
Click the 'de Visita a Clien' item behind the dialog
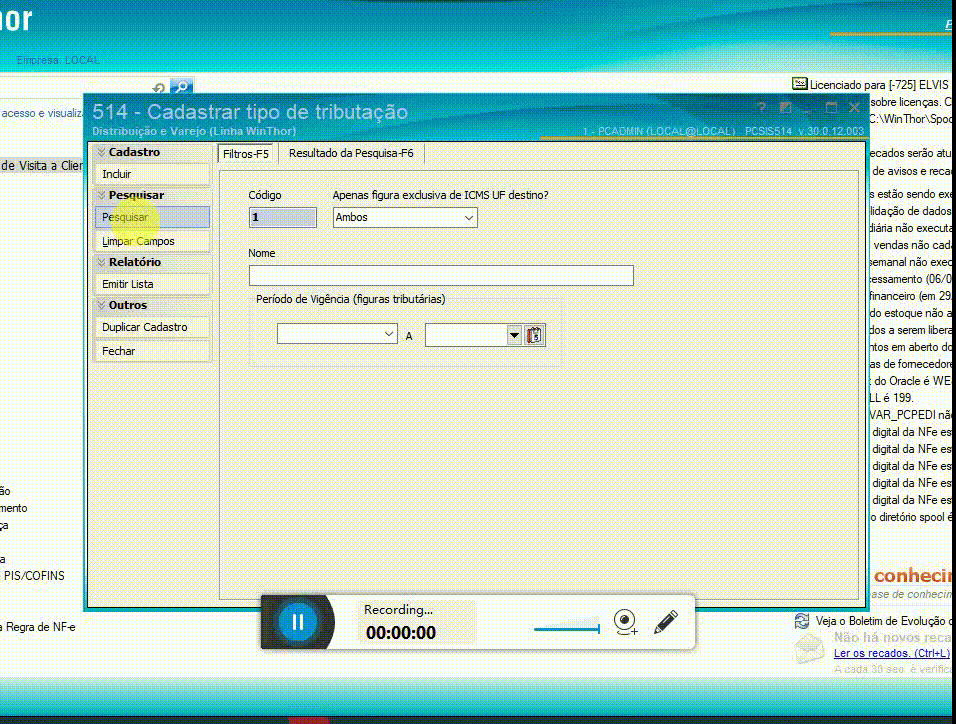point(41,165)
